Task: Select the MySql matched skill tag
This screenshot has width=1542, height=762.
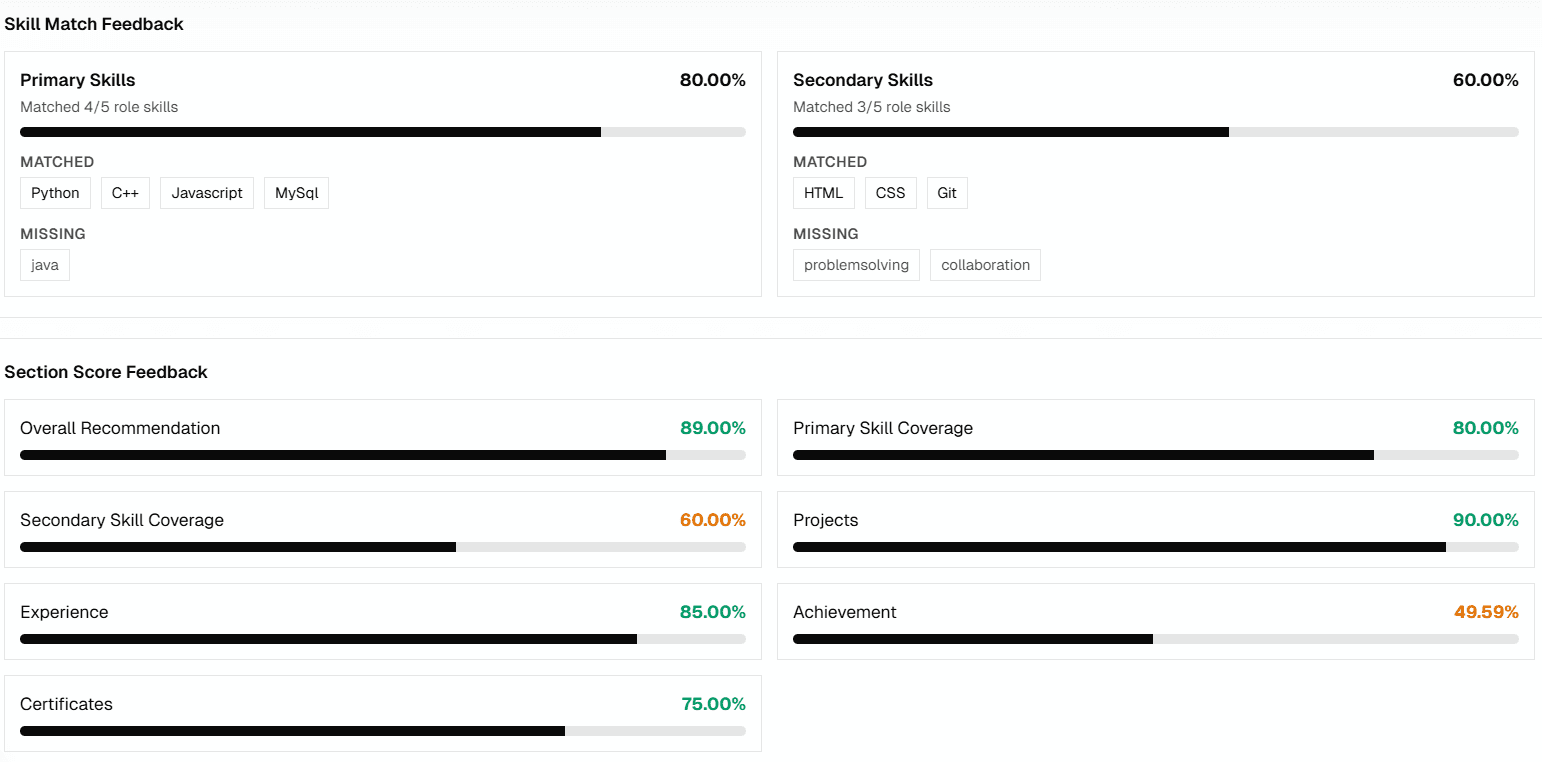Action: point(297,193)
